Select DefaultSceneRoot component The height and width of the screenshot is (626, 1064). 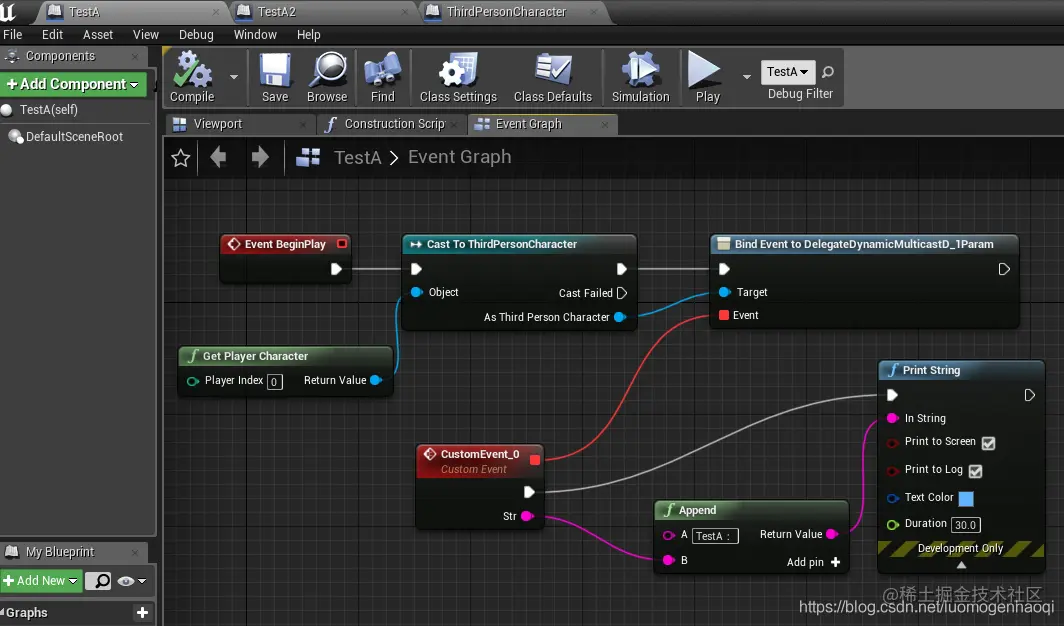pos(66,137)
